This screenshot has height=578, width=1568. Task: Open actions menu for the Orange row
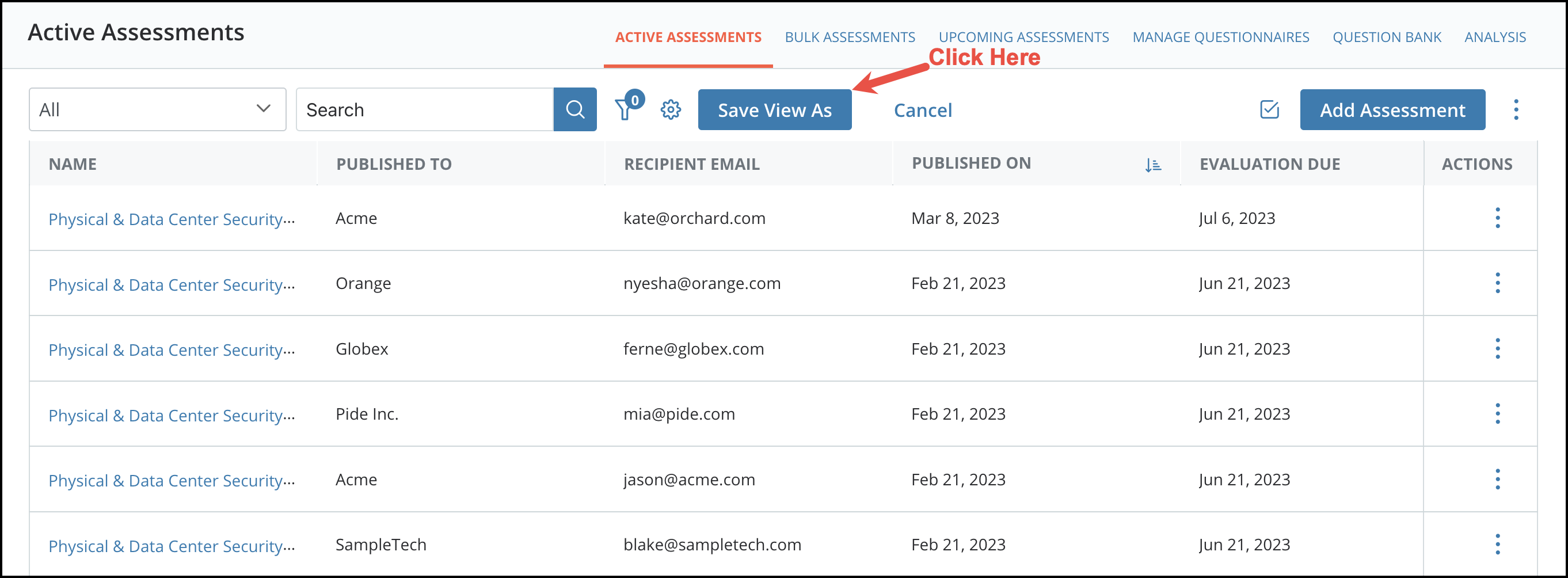(1498, 283)
